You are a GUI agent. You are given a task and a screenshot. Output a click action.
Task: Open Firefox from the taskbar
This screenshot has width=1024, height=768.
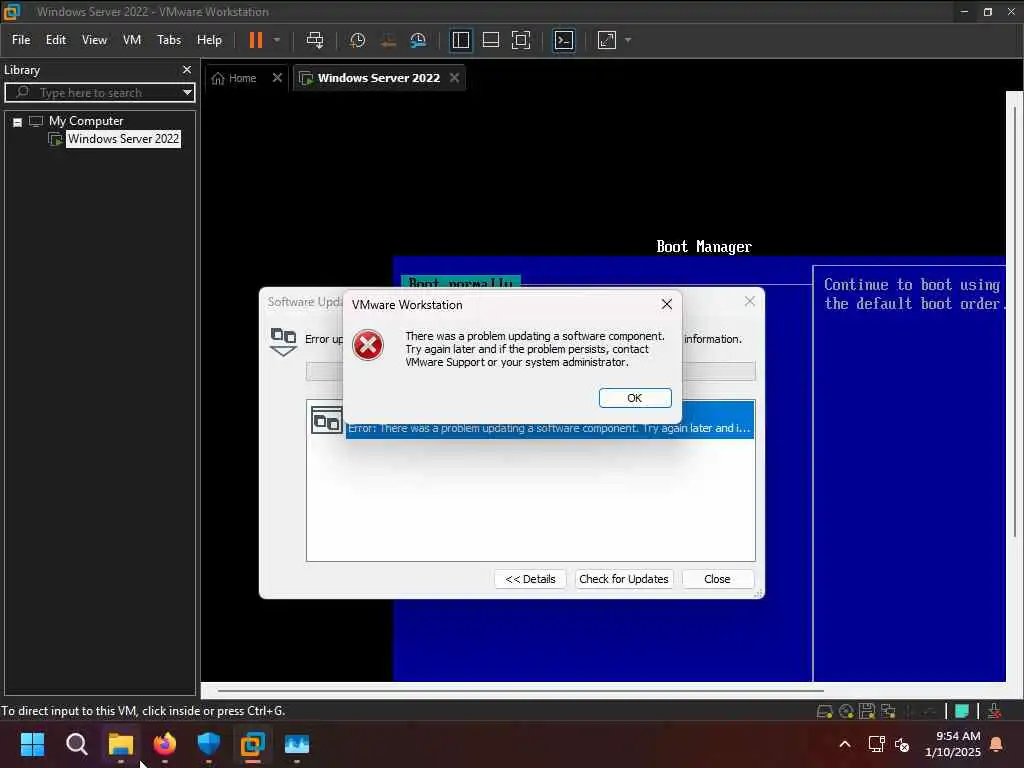point(165,744)
